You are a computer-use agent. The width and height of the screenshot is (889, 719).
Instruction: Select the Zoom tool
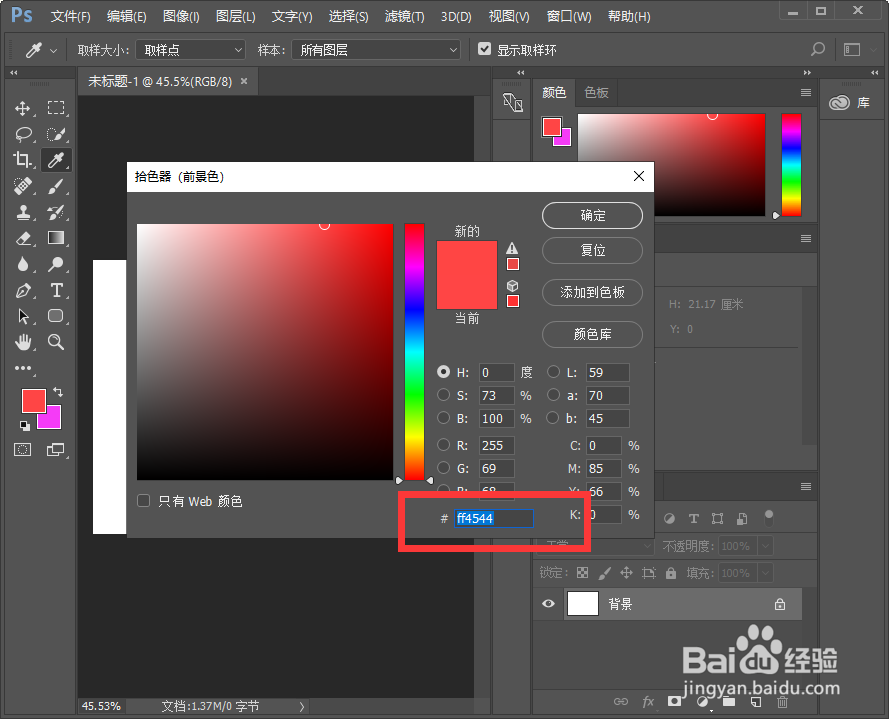[x=56, y=342]
